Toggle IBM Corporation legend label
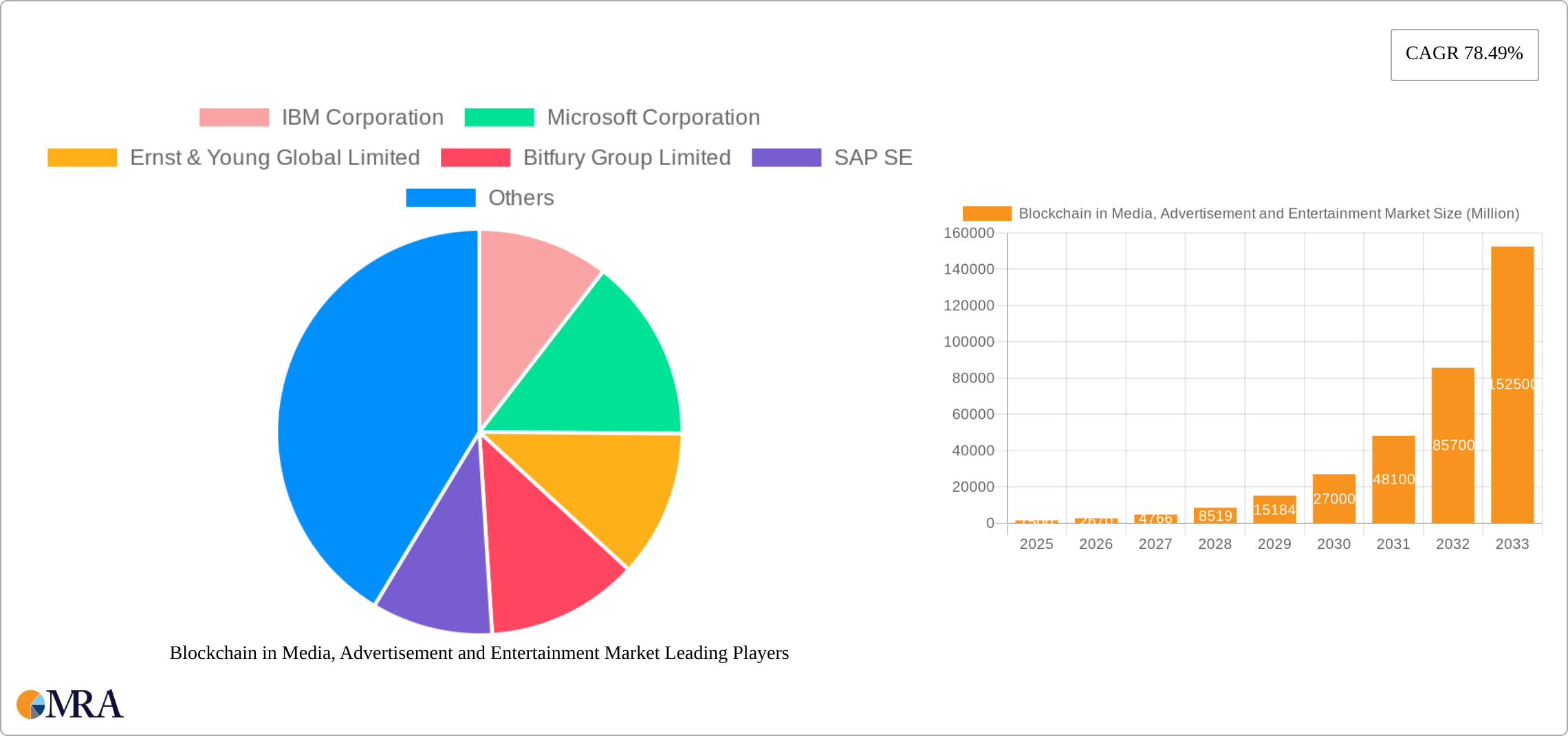The height and width of the screenshot is (736, 1568). pos(362,118)
